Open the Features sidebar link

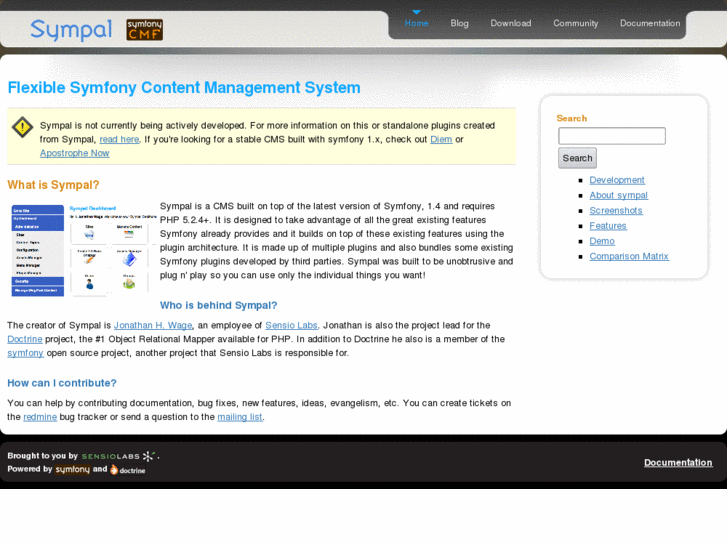608,226
